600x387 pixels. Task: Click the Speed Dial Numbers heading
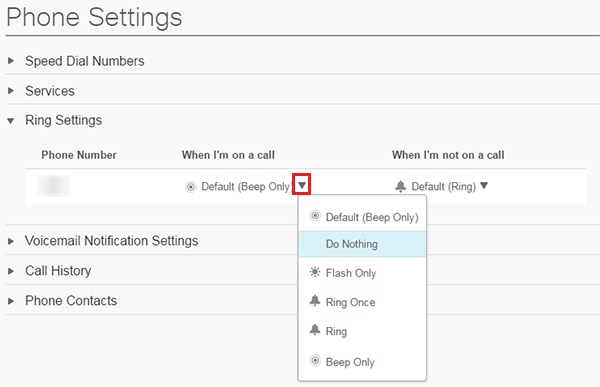coord(85,61)
